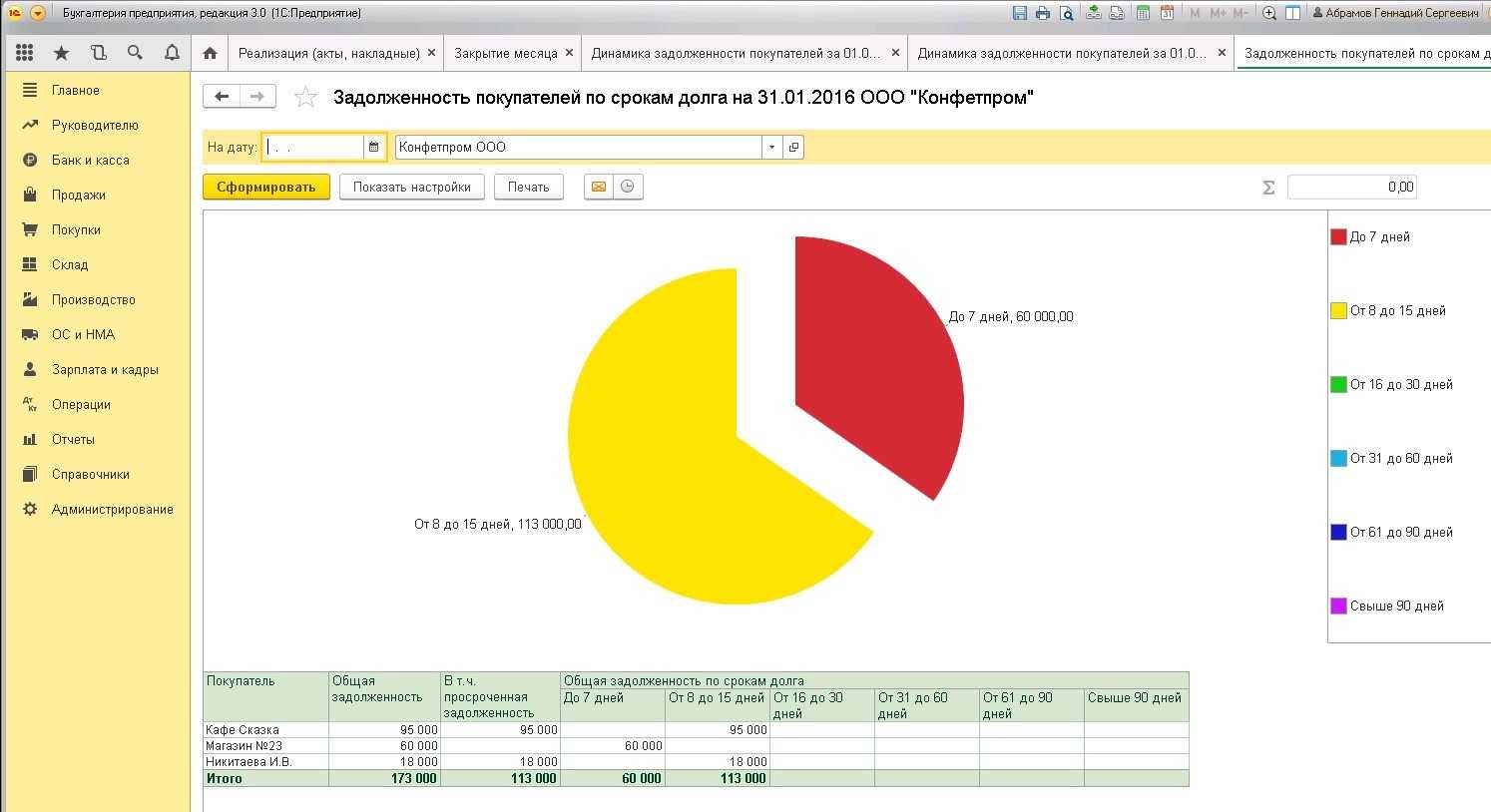The width and height of the screenshot is (1491, 812).
Task: Open the calculator icon in title bar
Action: (1143, 13)
